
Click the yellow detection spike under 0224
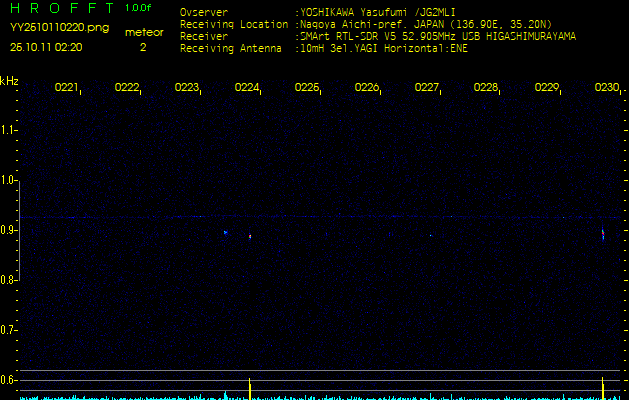(250, 389)
